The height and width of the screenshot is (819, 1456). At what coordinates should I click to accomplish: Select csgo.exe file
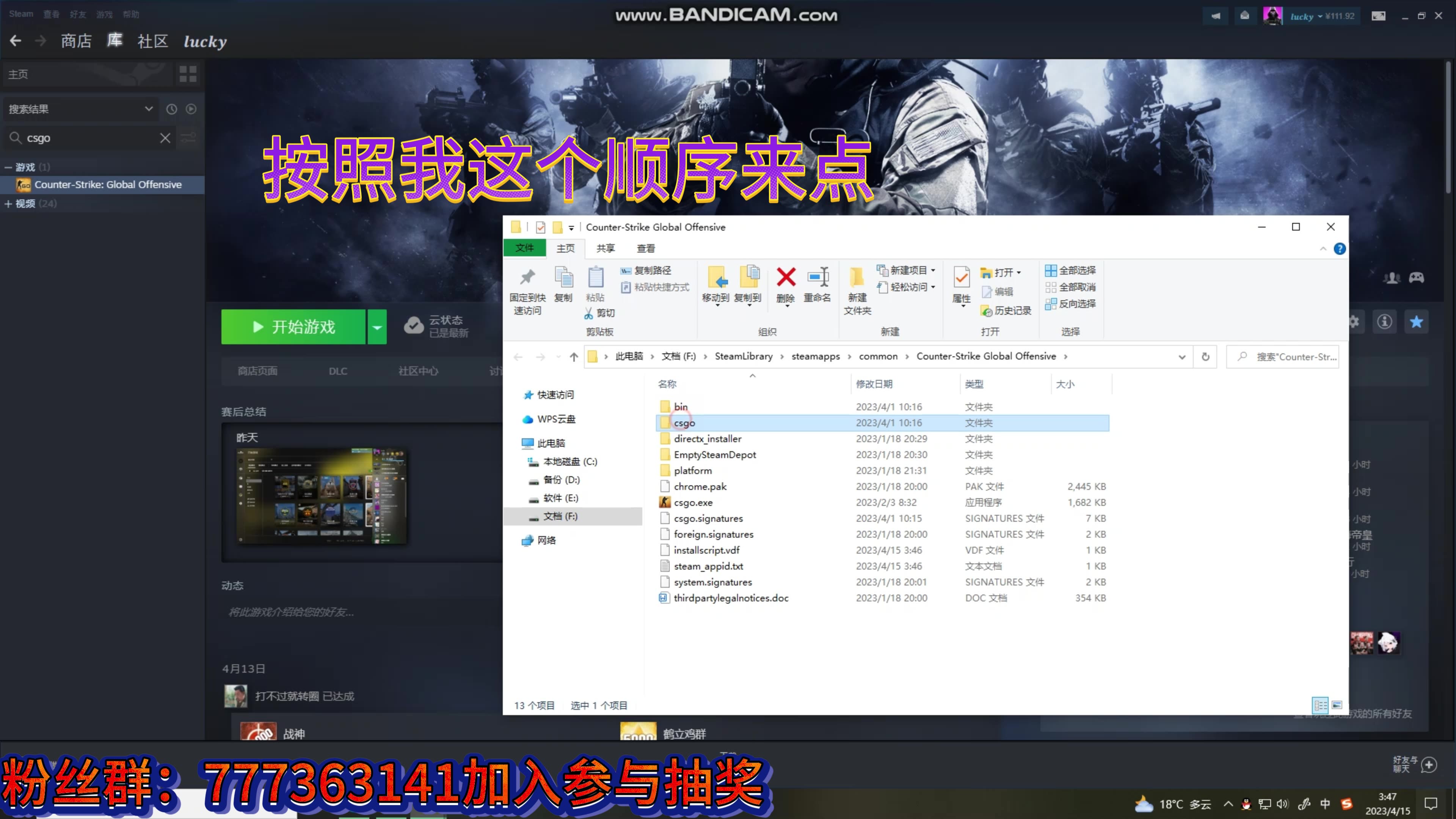[693, 502]
